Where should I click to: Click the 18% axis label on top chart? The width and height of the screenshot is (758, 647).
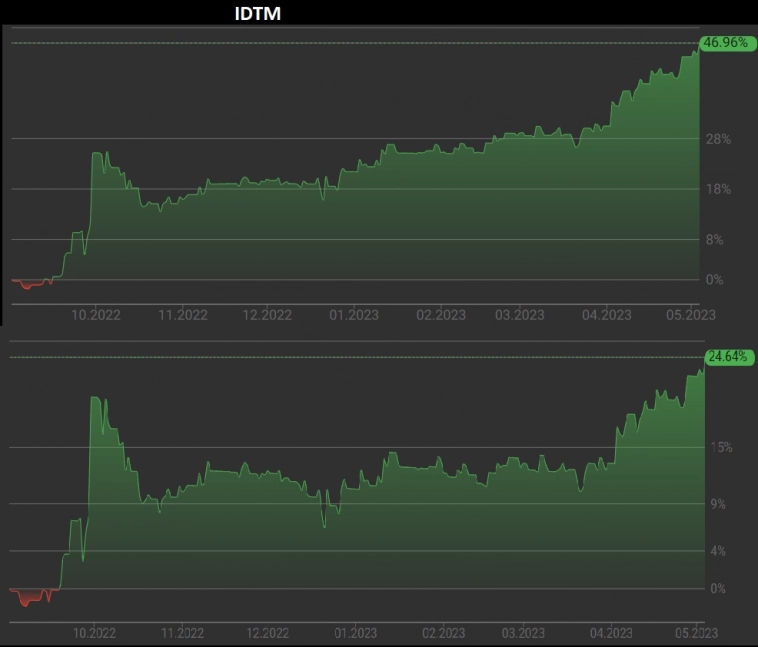[718, 189]
